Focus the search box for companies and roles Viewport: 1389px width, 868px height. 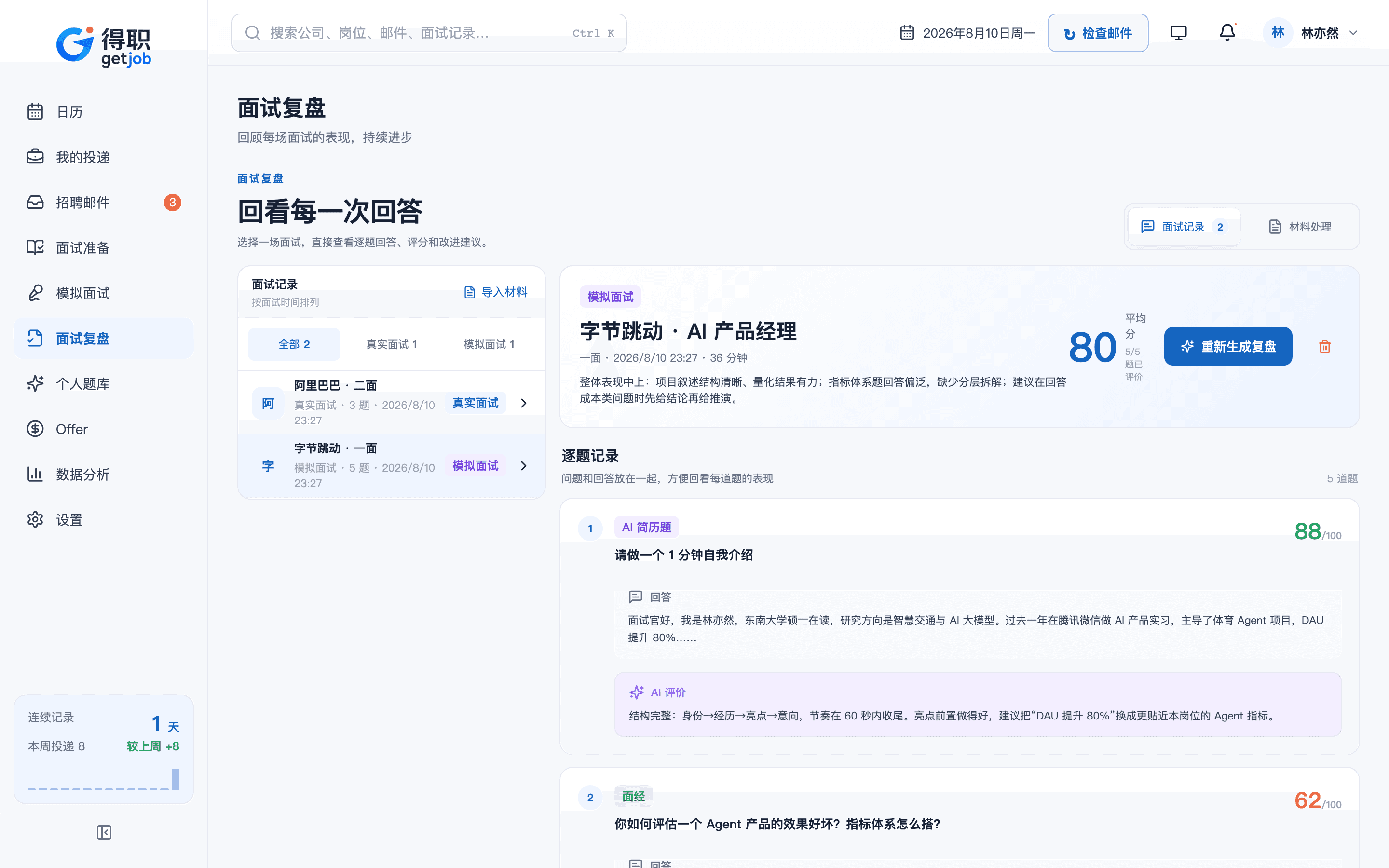(x=429, y=33)
